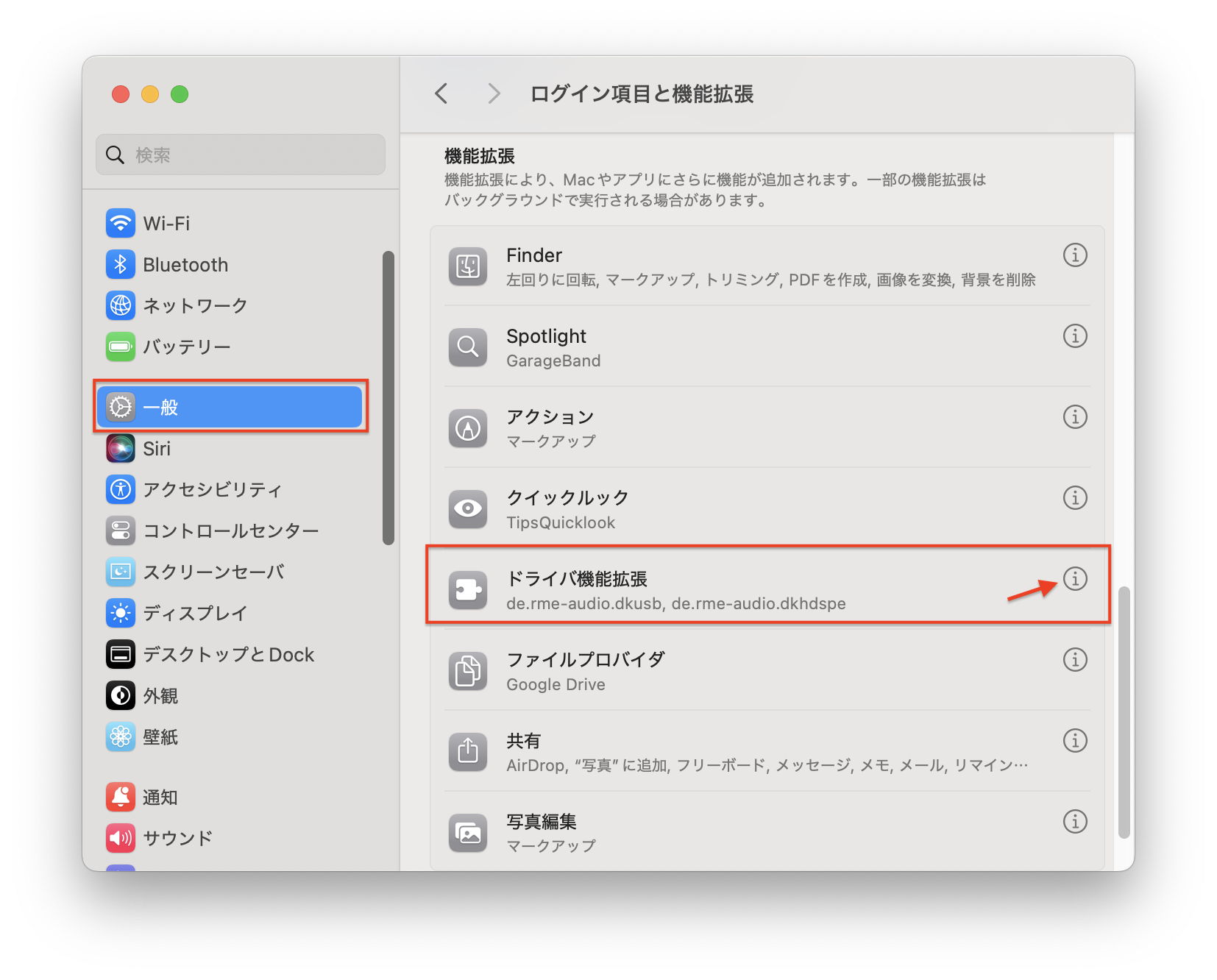Go back to the previous settings page
The width and height of the screenshot is (1217, 980).
tap(441, 93)
